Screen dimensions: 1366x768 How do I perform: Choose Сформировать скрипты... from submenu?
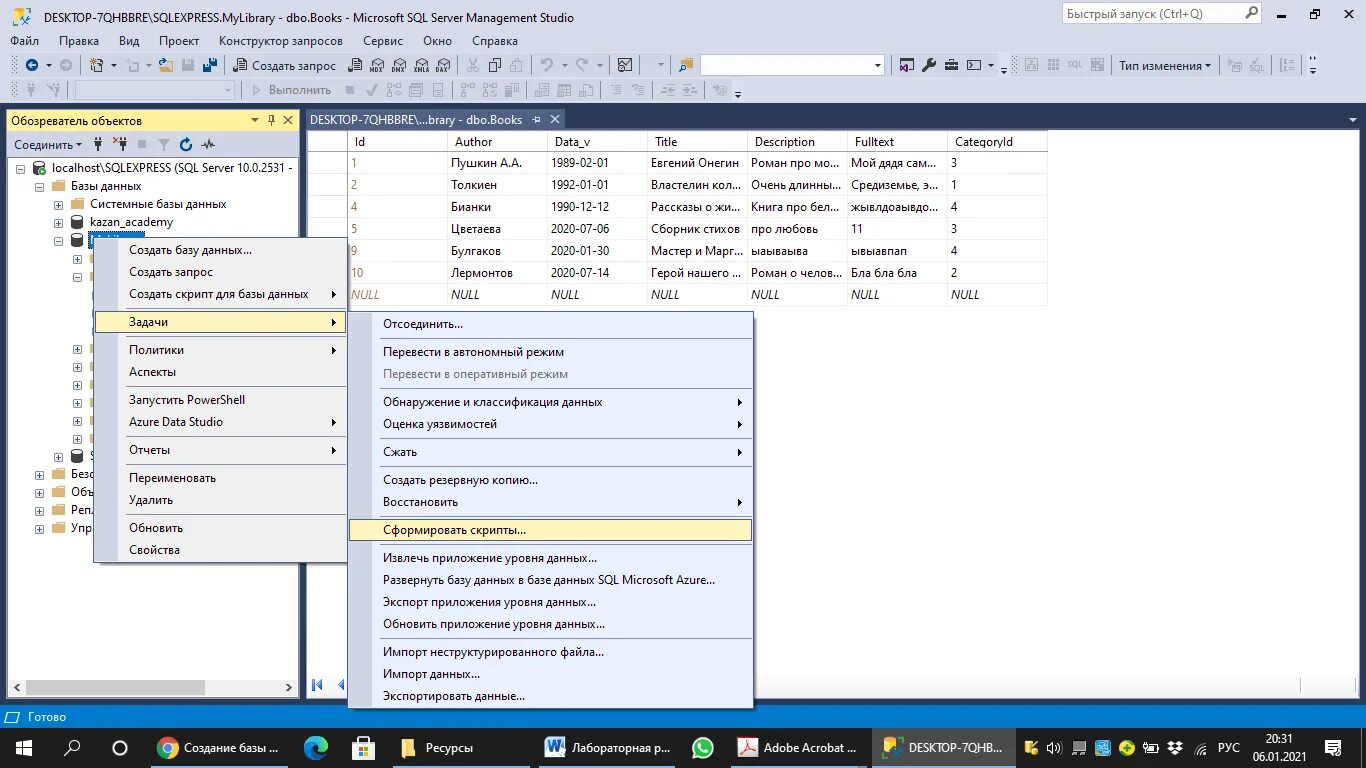pos(550,530)
